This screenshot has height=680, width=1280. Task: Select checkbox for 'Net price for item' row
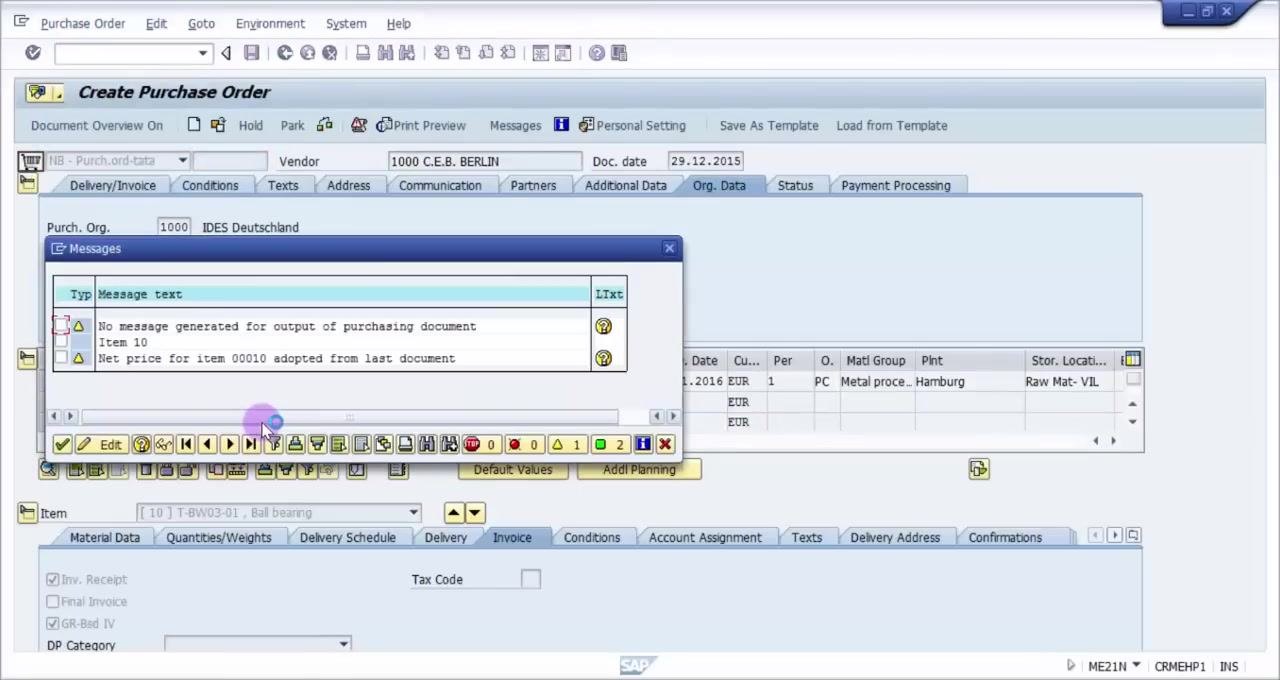62,358
